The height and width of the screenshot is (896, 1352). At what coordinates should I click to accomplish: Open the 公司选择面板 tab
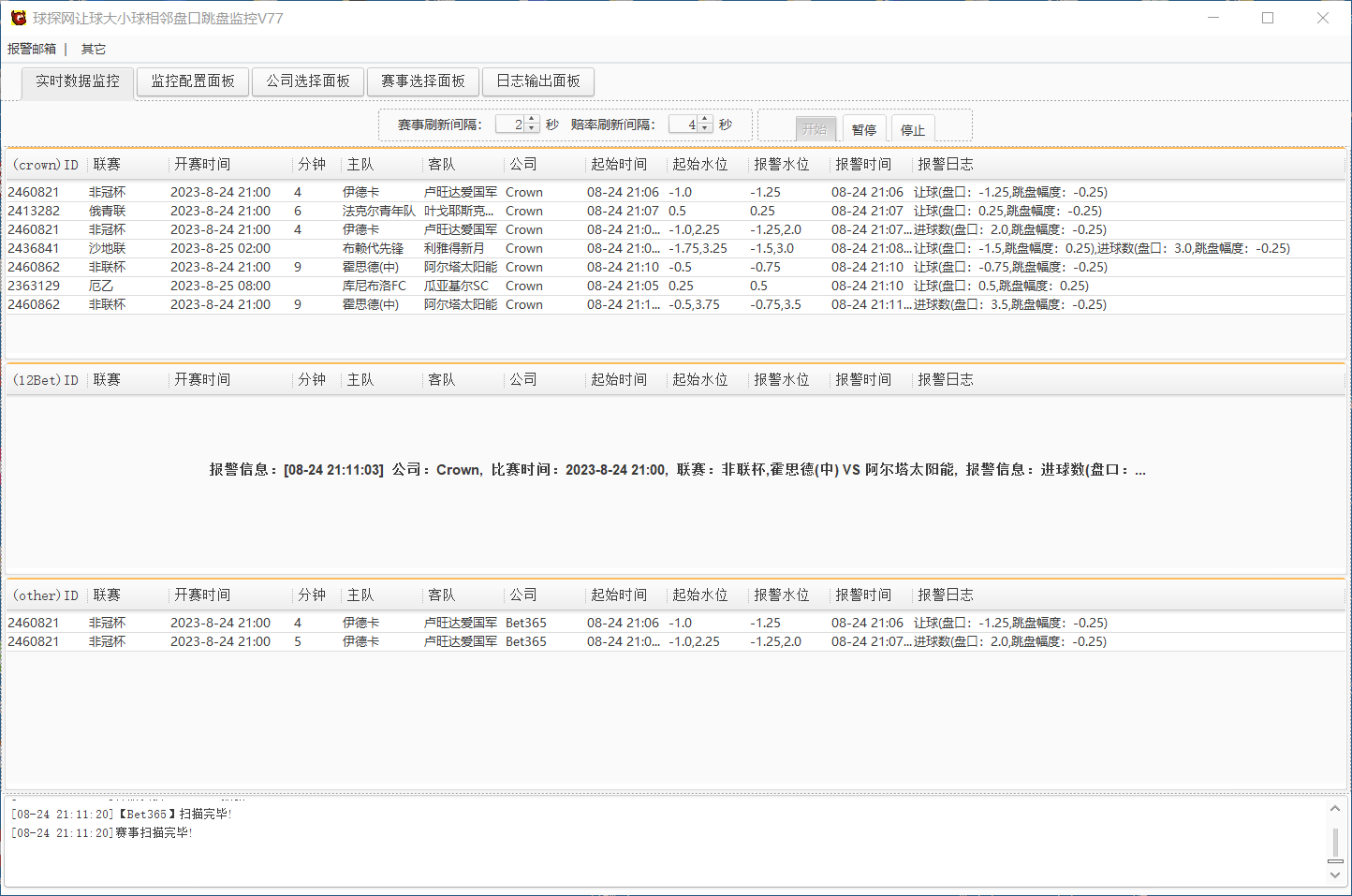[x=308, y=81]
